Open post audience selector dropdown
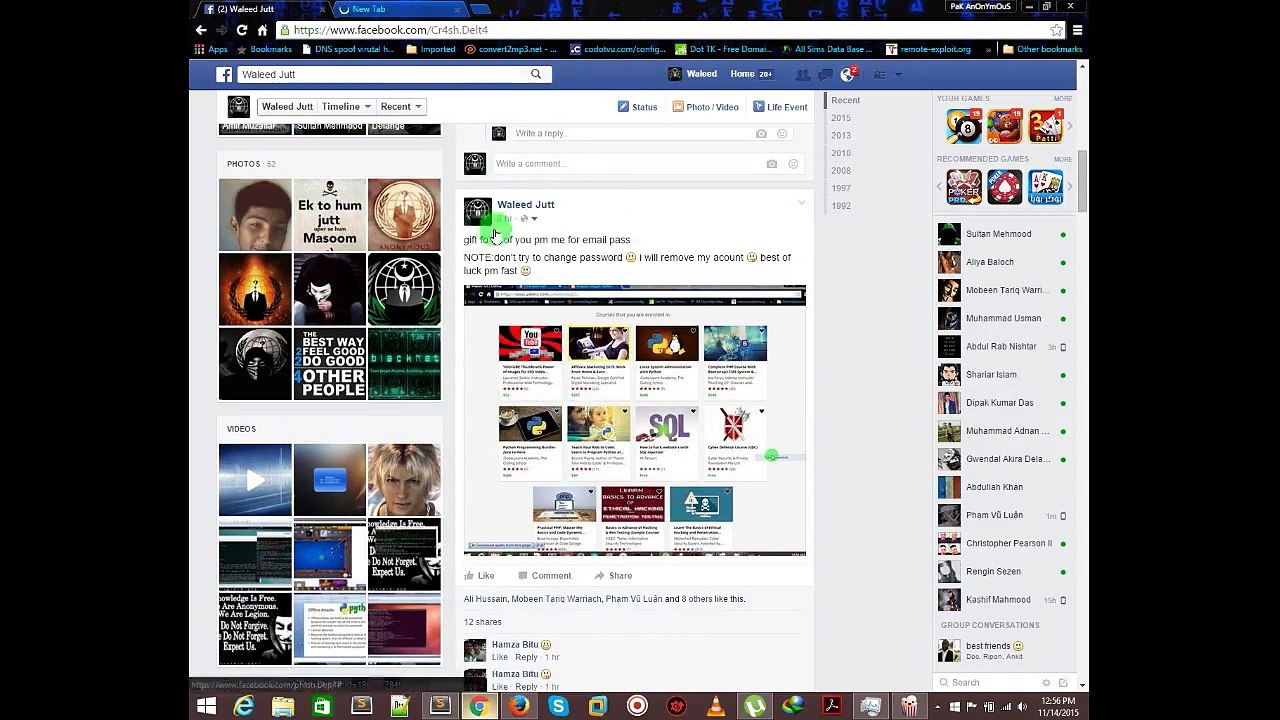The height and width of the screenshot is (720, 1280). click(529, 219)
